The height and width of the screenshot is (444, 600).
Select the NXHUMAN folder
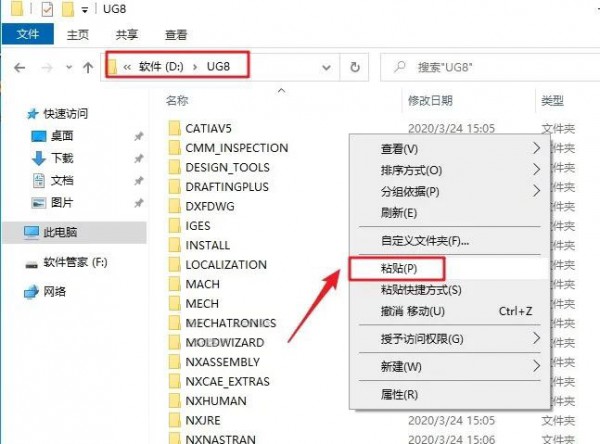coord(208,401)
